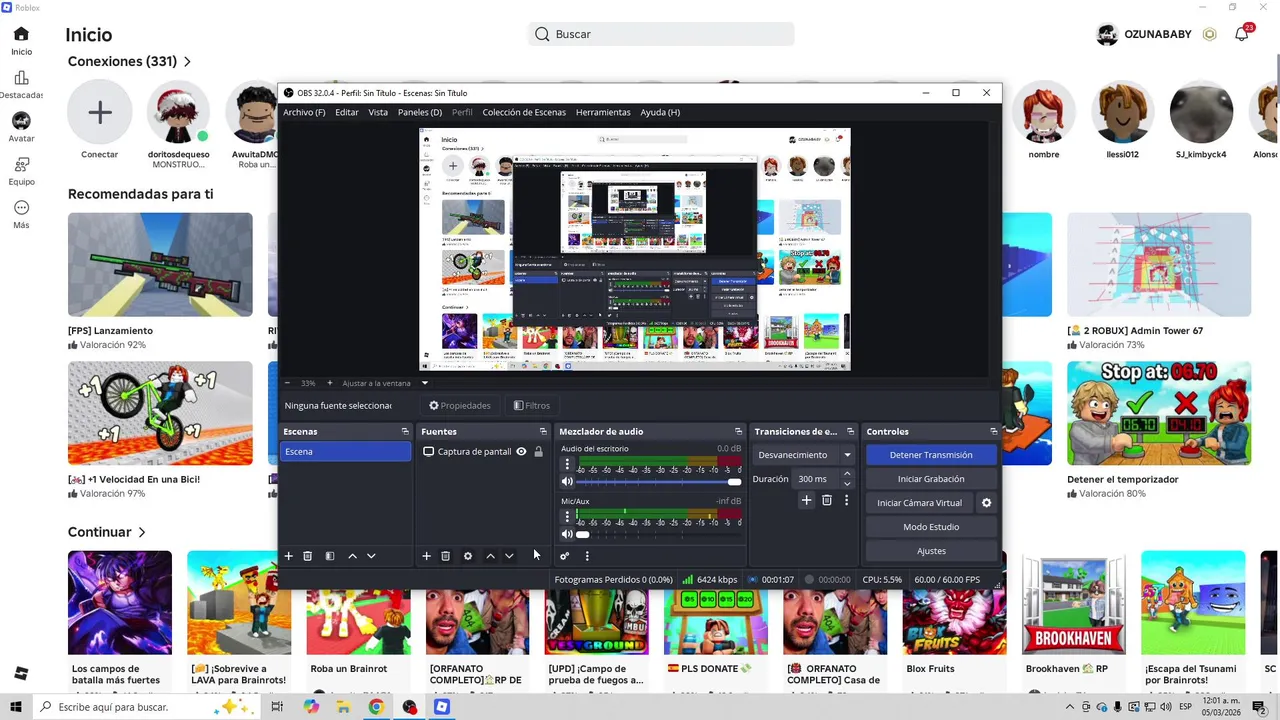1280x720 pixels.
Task: Toggle the lock on Captura de pantalla source
Action: pyautogui.click(x=538, y=452)
